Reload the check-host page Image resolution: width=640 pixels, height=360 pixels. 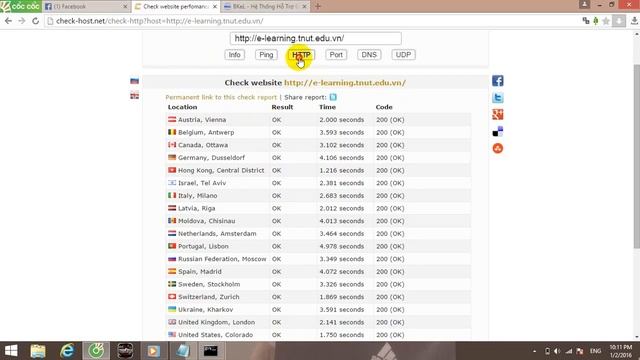coord(36,21)
